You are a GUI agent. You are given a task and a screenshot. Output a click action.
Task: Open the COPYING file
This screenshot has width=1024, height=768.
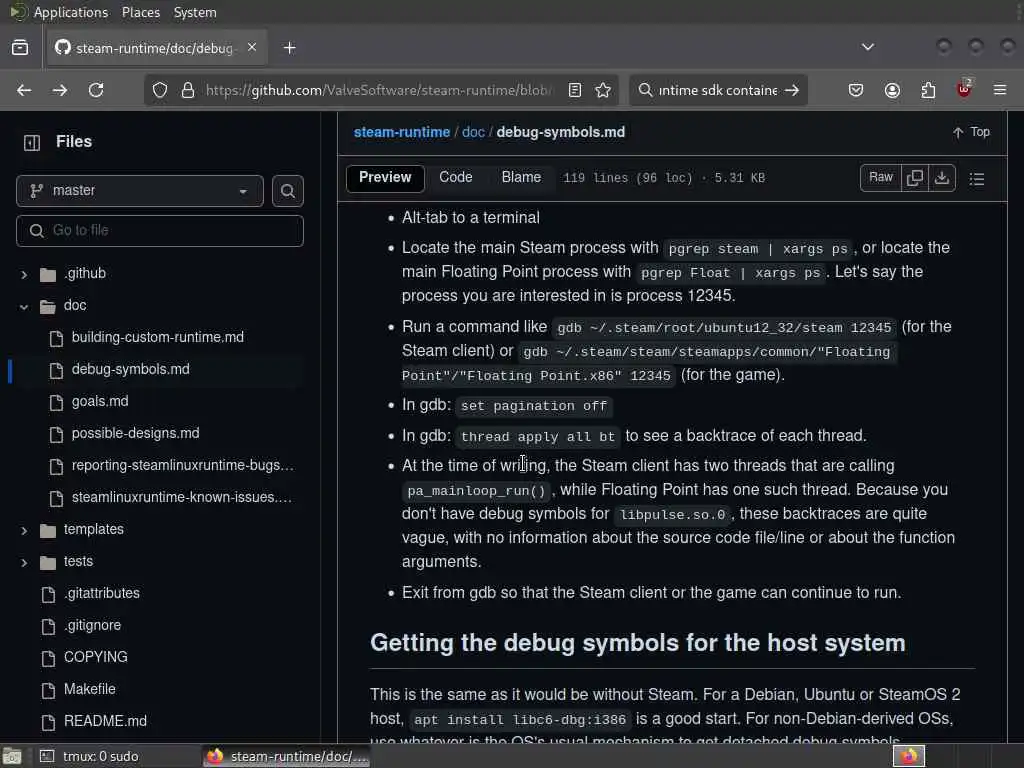95,657
